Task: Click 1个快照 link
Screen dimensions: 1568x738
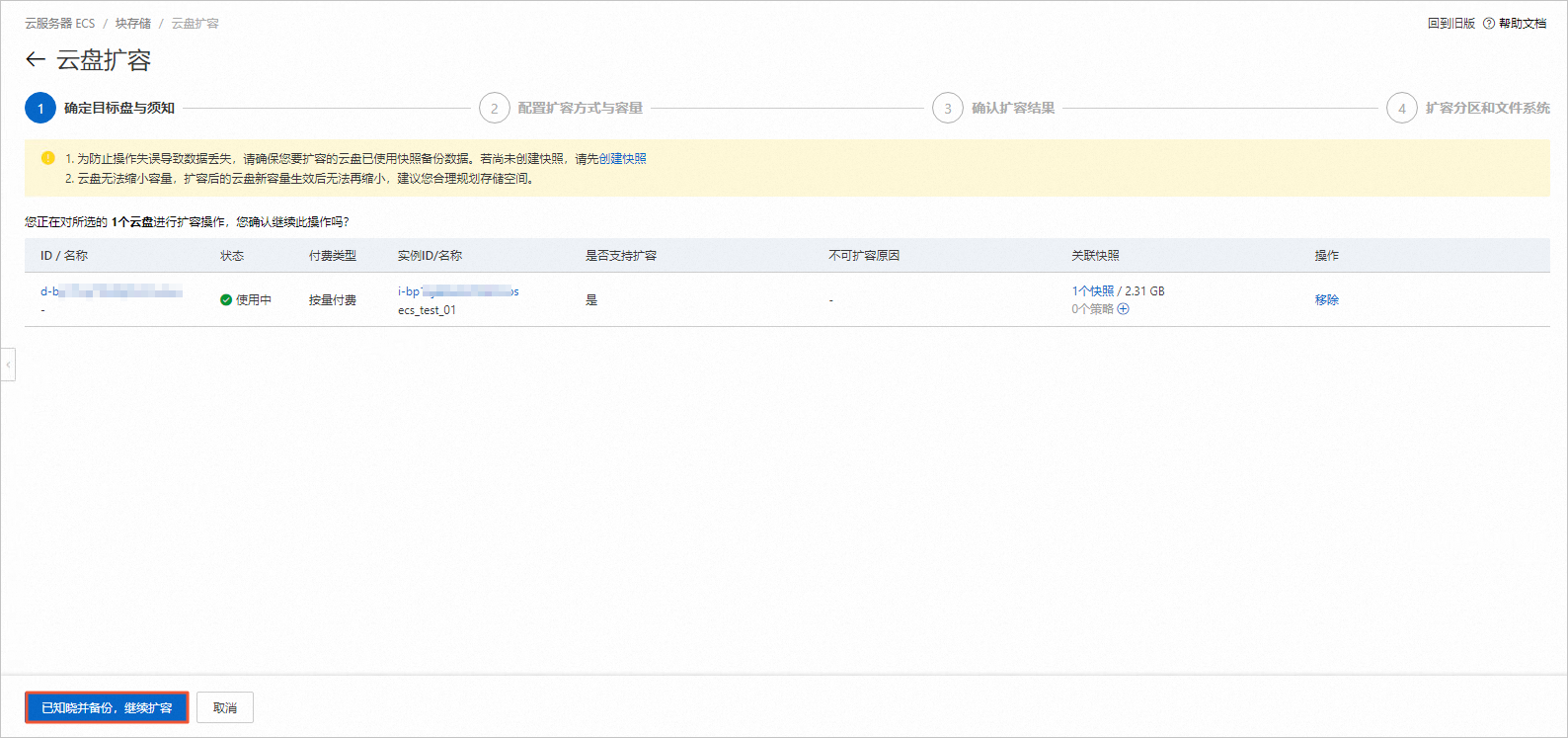Action: pos(1092,291)
